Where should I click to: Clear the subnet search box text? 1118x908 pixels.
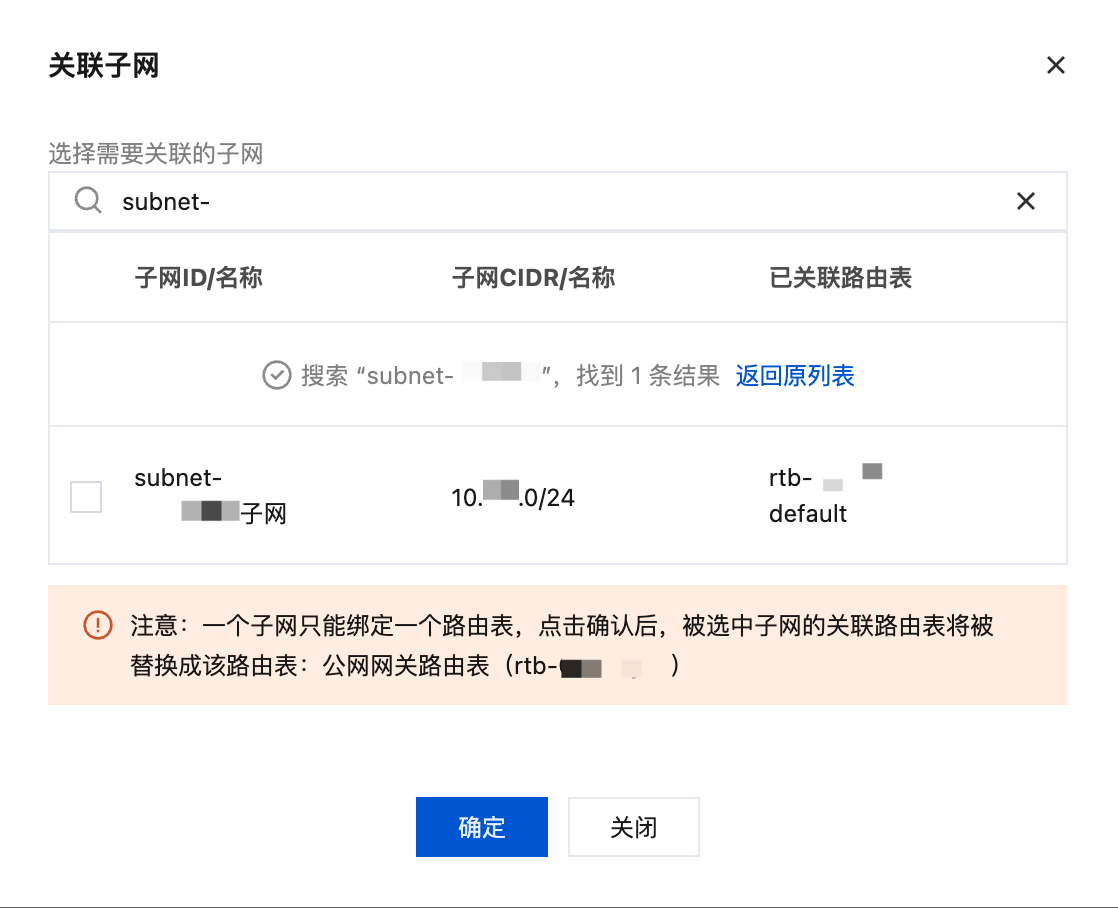pyautogui.click(x=1025, y=201)
